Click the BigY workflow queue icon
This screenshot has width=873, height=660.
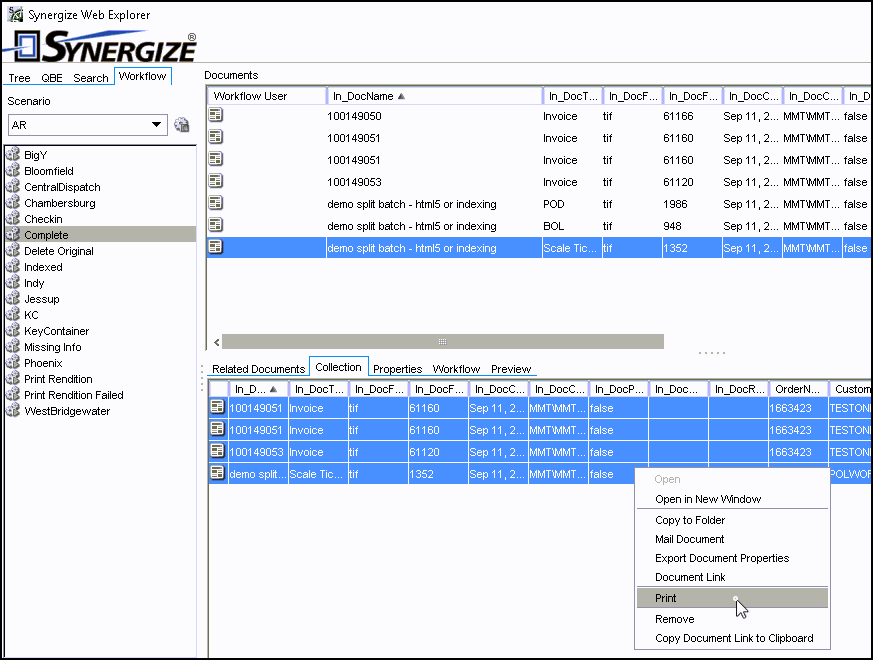[x=13, y=154]
